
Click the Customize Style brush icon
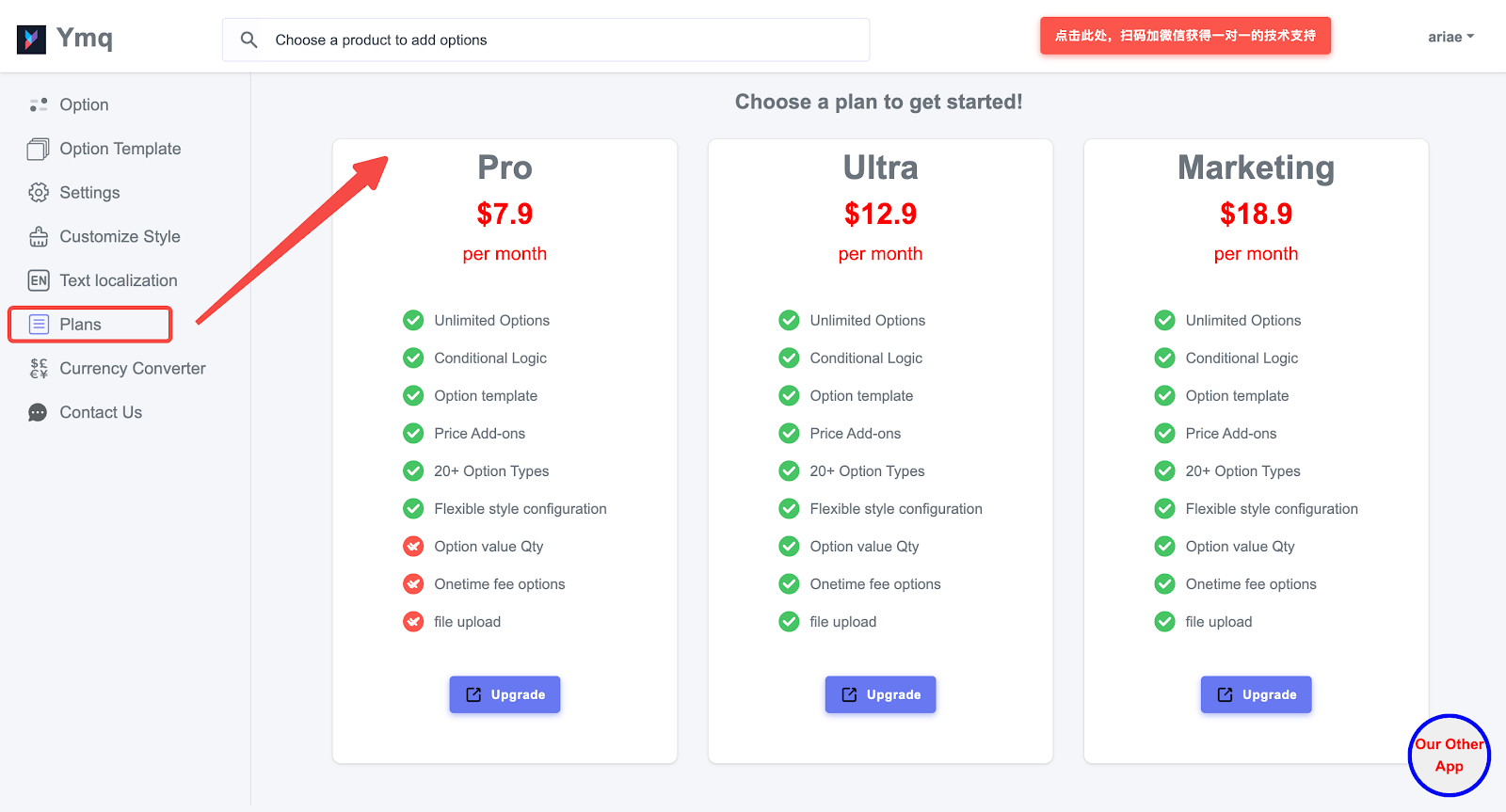pyautogui.click(x=38, y=236)
